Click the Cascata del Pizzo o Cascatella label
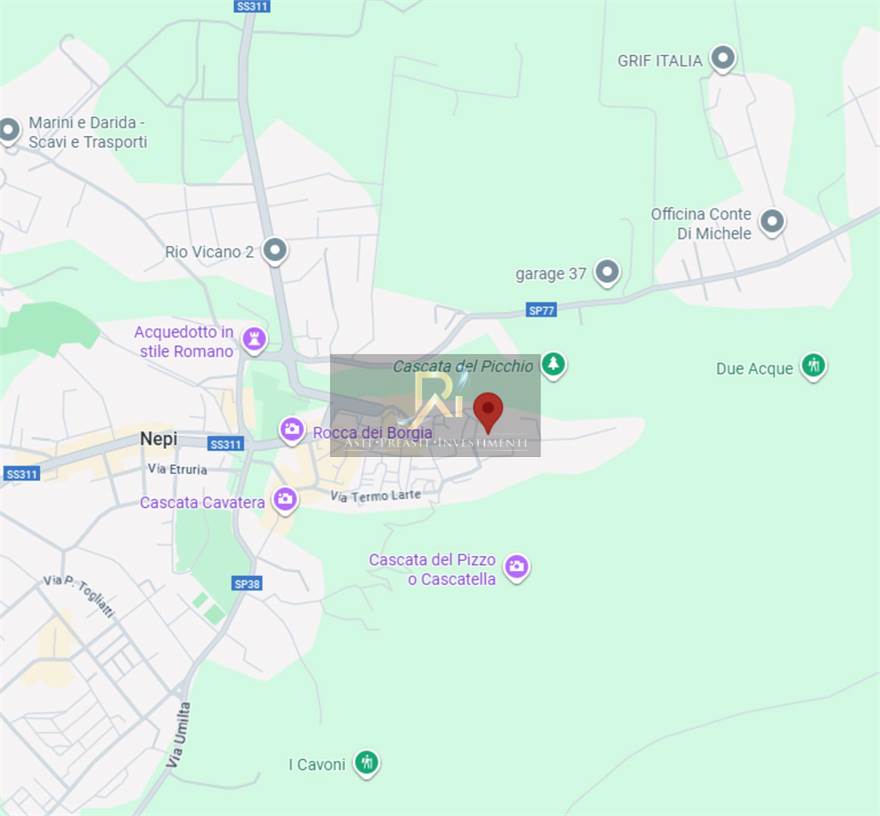Image resolution: width=880 pixels, height=816 pixels. tap(432, 569)
